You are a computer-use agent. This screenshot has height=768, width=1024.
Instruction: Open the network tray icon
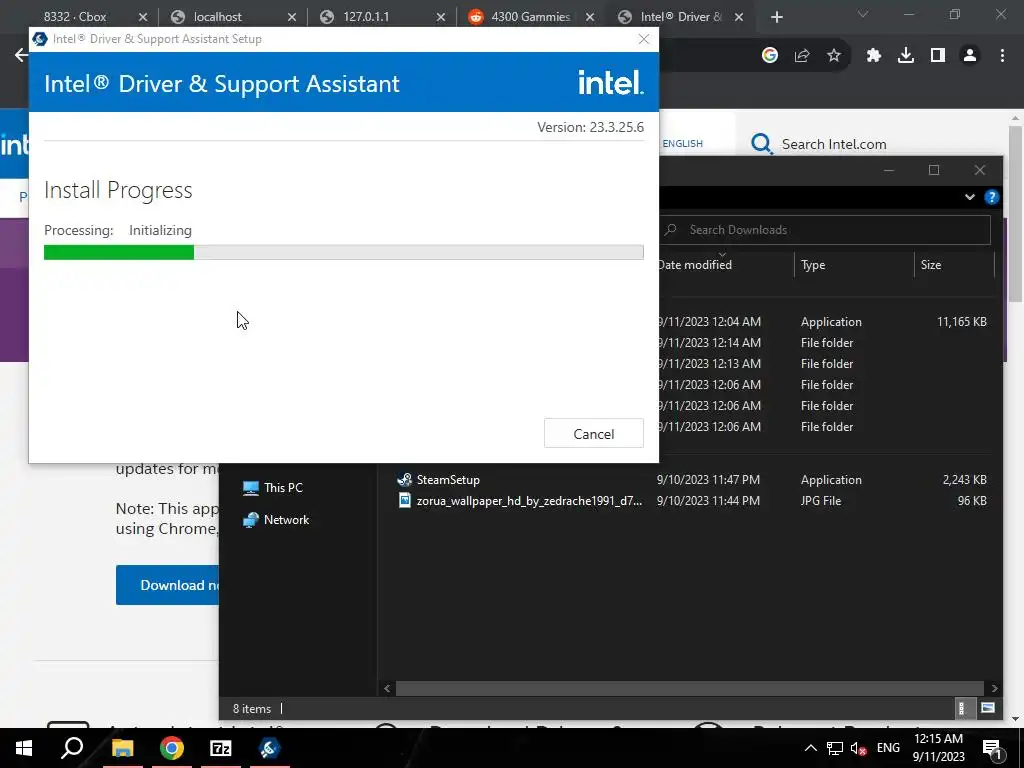(835, 748)
